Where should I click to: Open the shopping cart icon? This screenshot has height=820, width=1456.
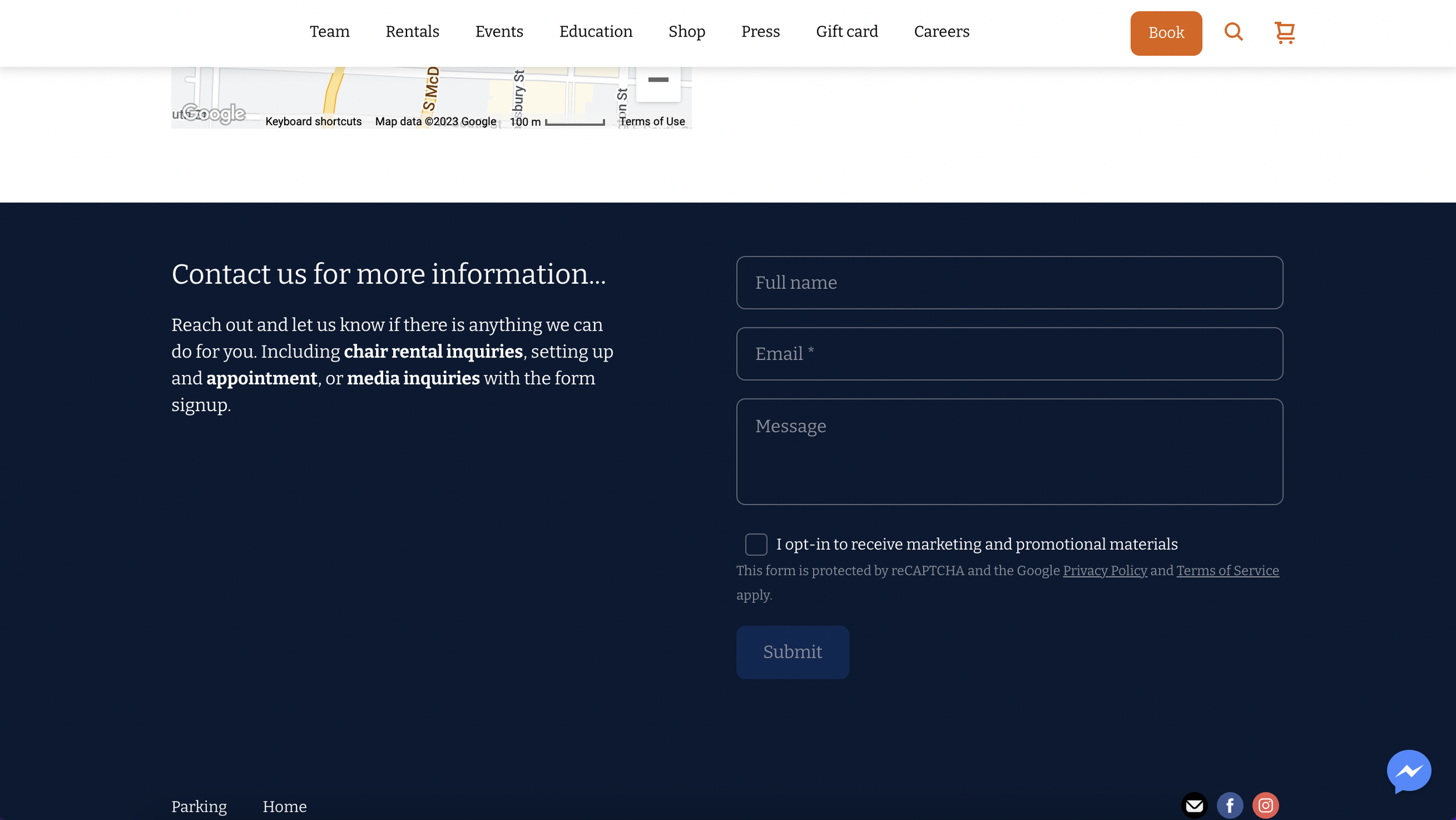click(x=1284, y=33)
